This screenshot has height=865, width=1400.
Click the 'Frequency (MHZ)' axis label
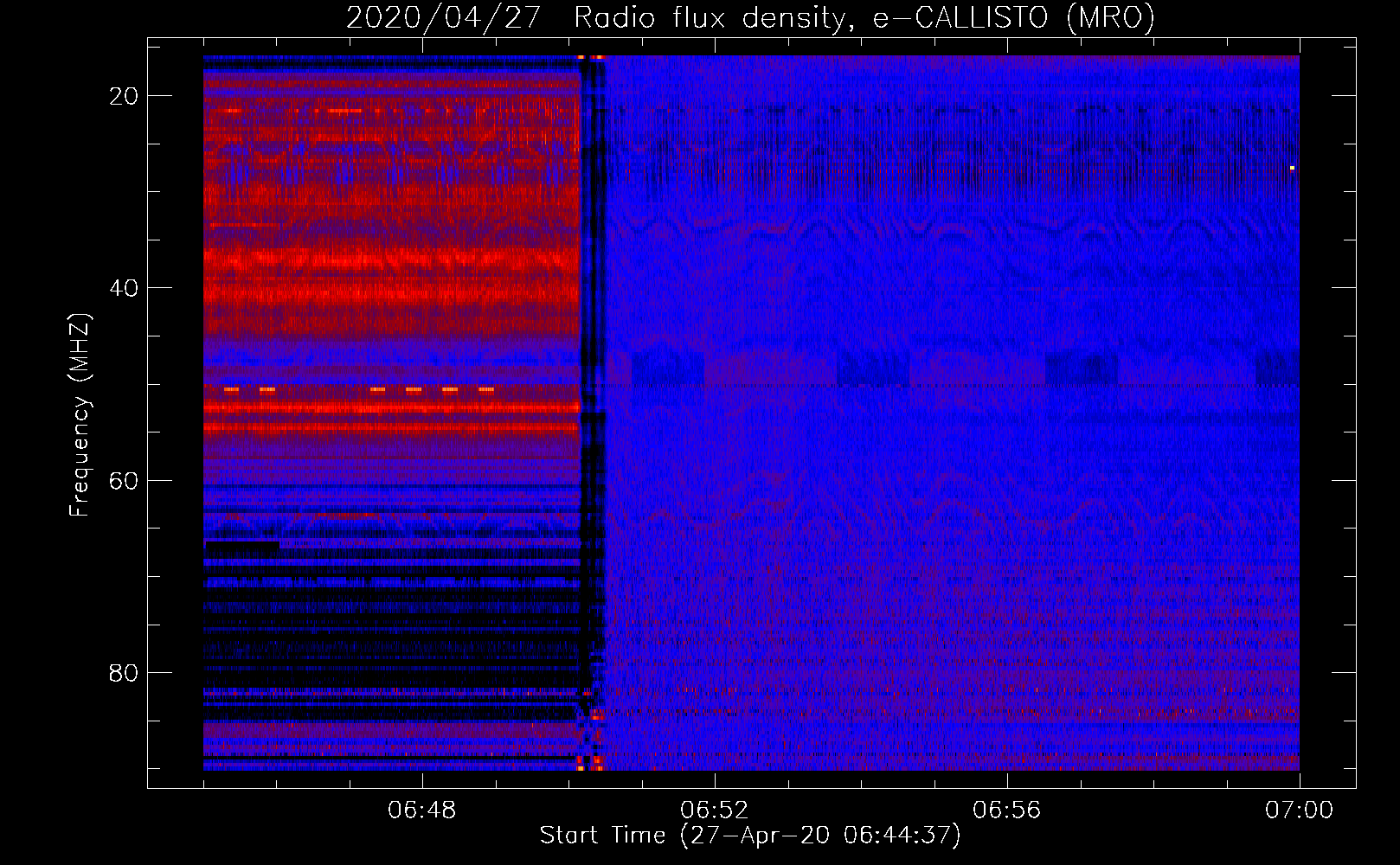tap(80, 415)
